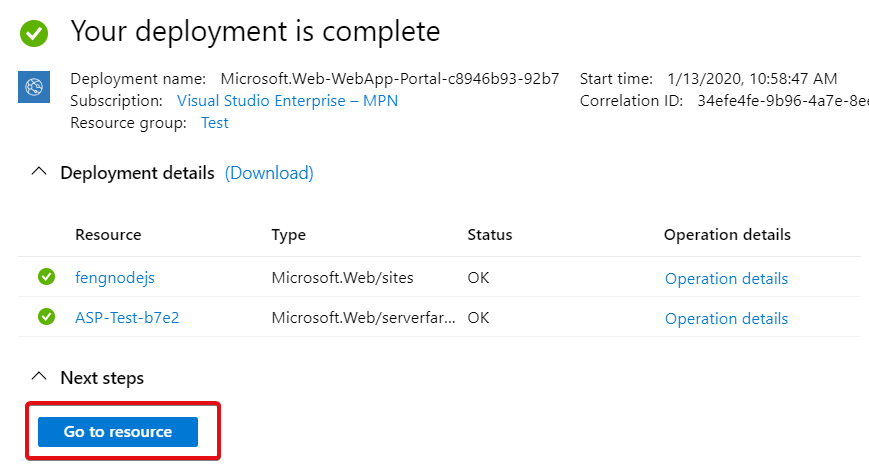Click the blue web app globe icon
Screen dimensions: 869x467
coord(34,87)
